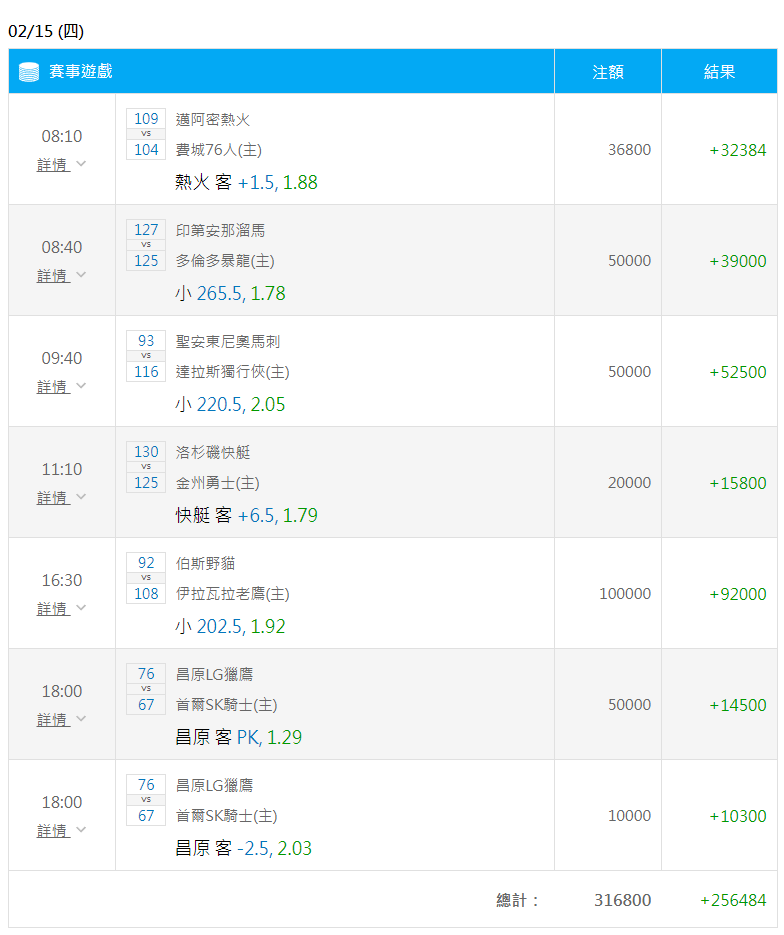
Task: Click the 130 vs 125 score box
Action: (146, 467)
